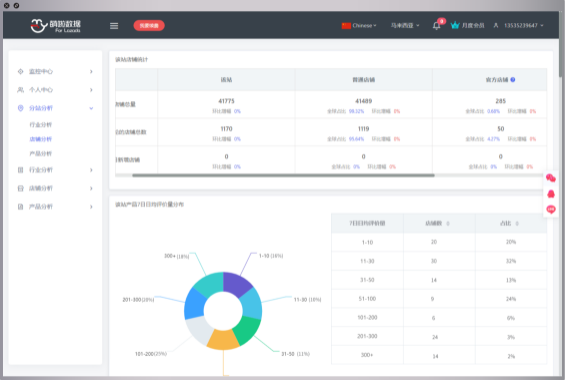
Task: Click the horizontal scrollbar under statistics table
Action: (x=283, y=175)
